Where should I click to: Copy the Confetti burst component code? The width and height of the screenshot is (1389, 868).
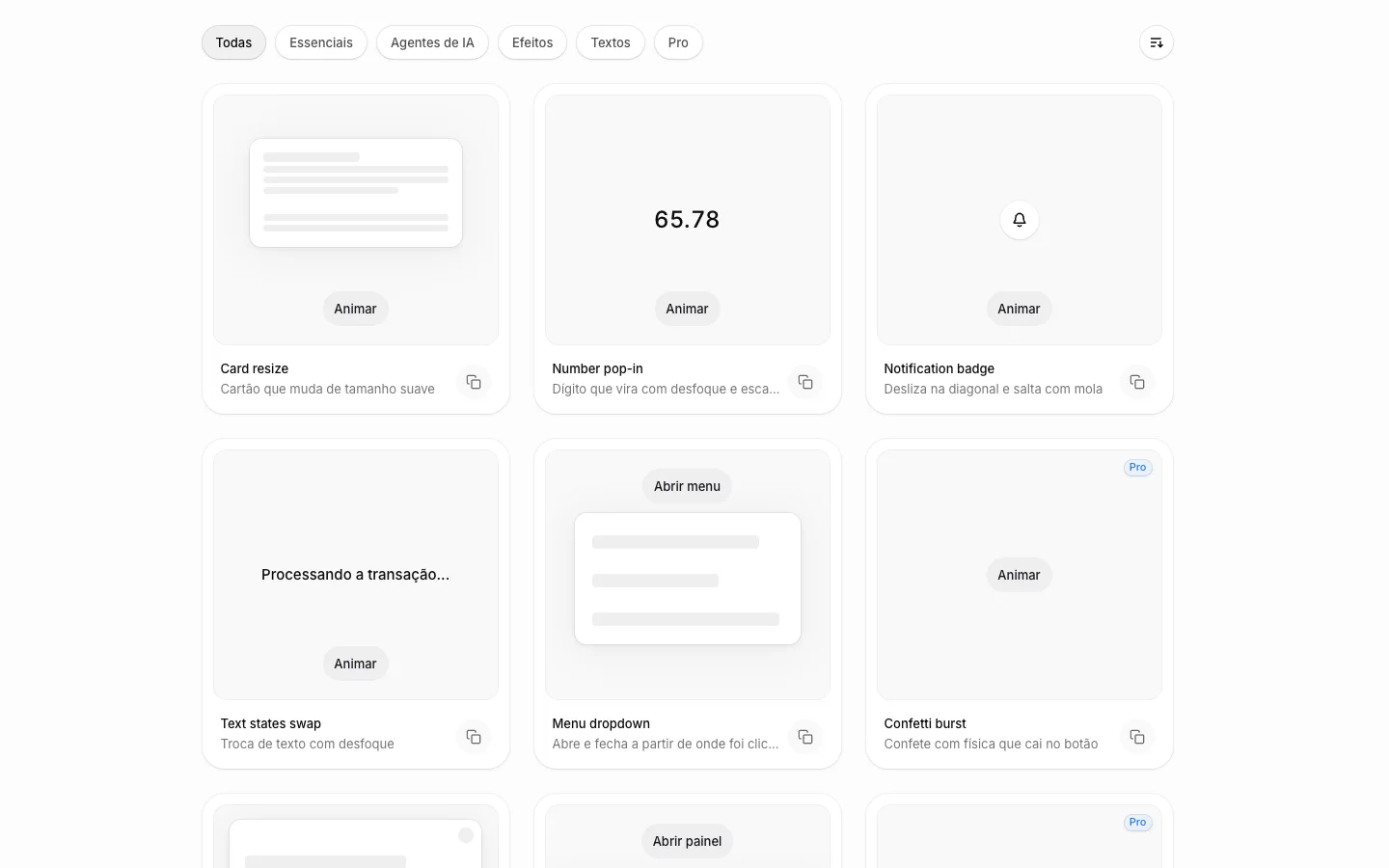[x=1137, y=737]
